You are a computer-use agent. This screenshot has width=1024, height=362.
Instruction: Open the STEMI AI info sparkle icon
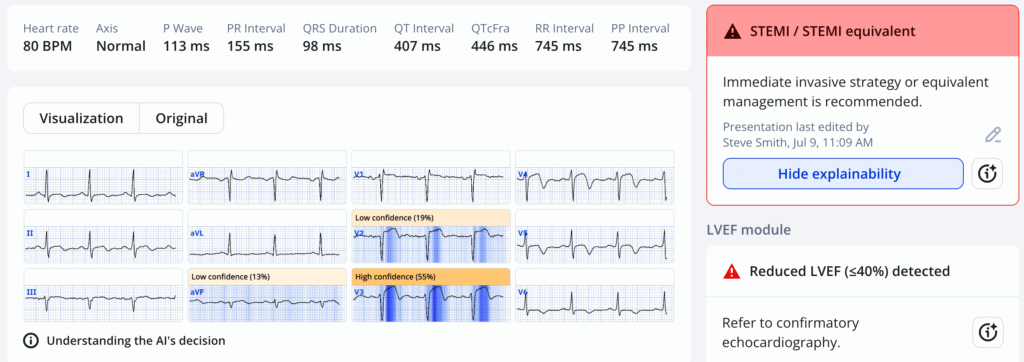click(987, 174)
